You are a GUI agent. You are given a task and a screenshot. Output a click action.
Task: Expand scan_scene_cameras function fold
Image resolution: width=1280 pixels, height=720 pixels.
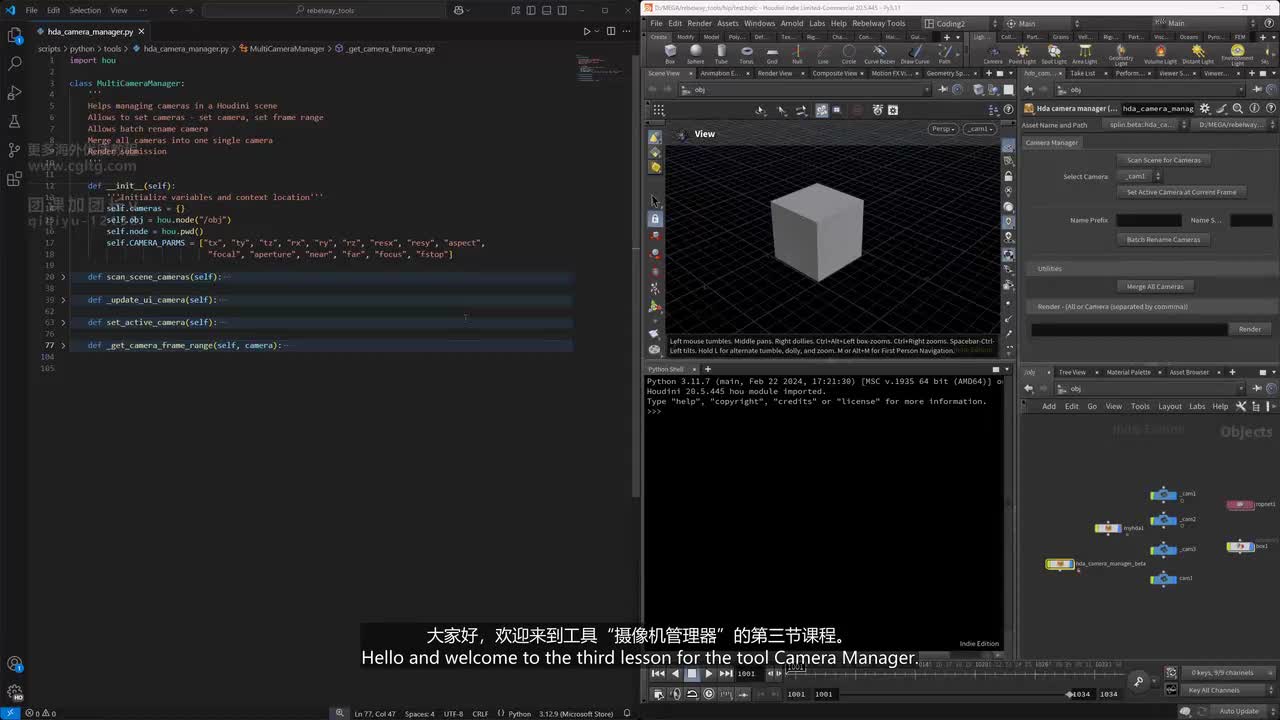point(63,277)
